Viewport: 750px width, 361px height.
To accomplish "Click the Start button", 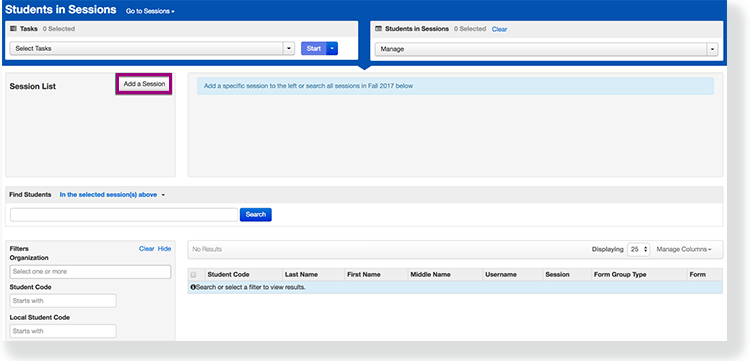I will point(314,48).
